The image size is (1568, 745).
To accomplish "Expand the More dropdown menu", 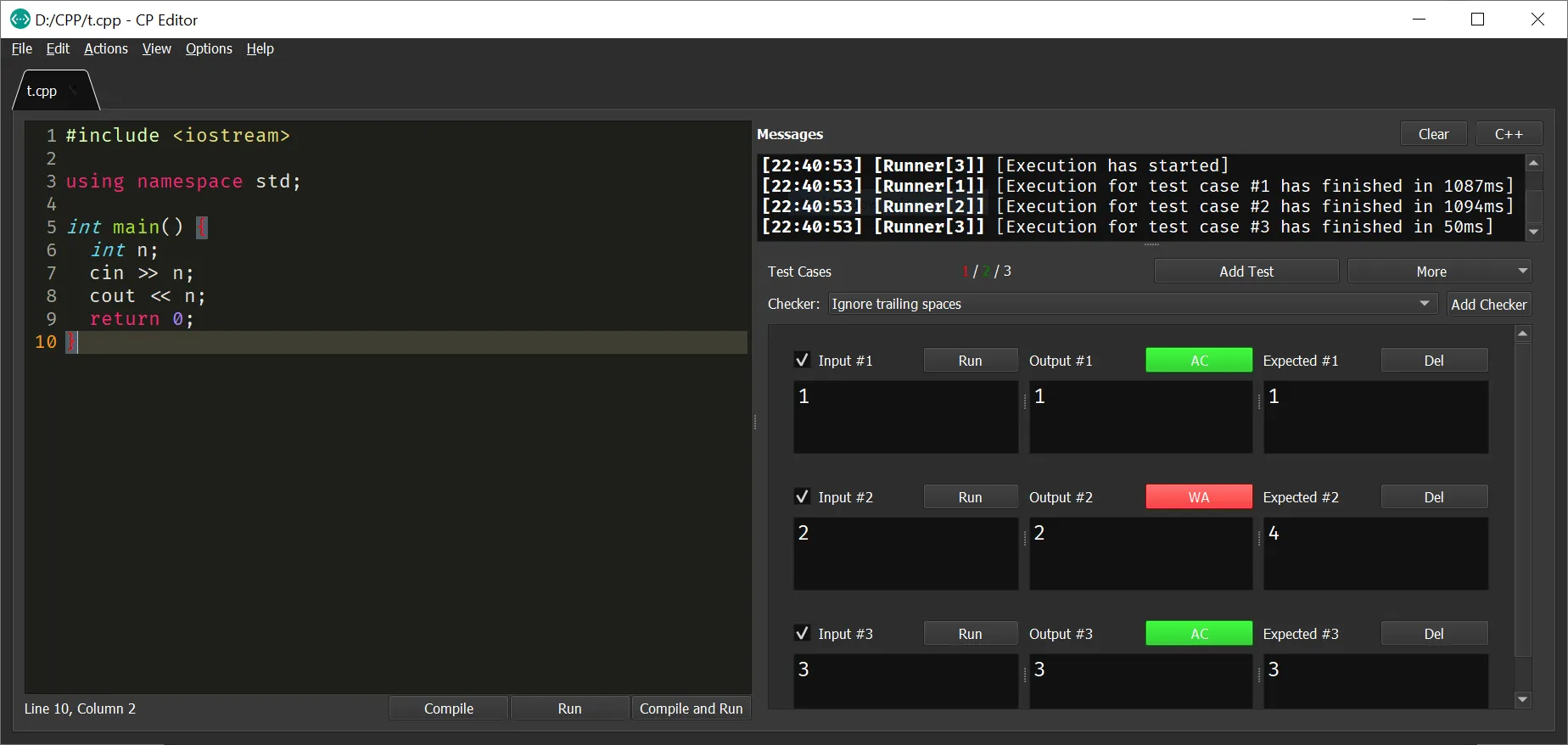I will pos(1439,272).
